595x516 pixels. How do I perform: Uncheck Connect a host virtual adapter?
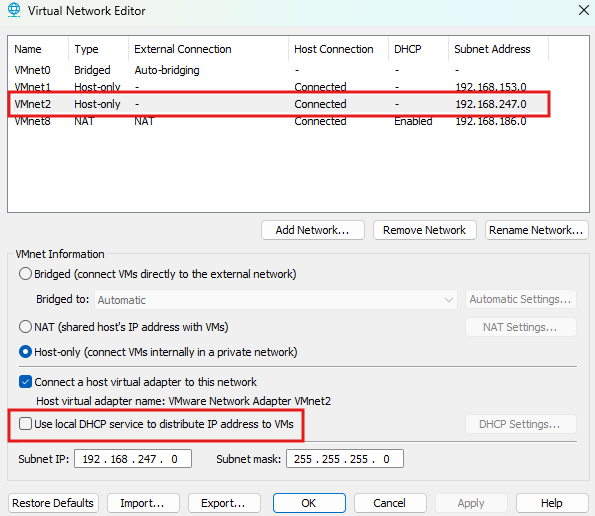(x=25, y=382)
